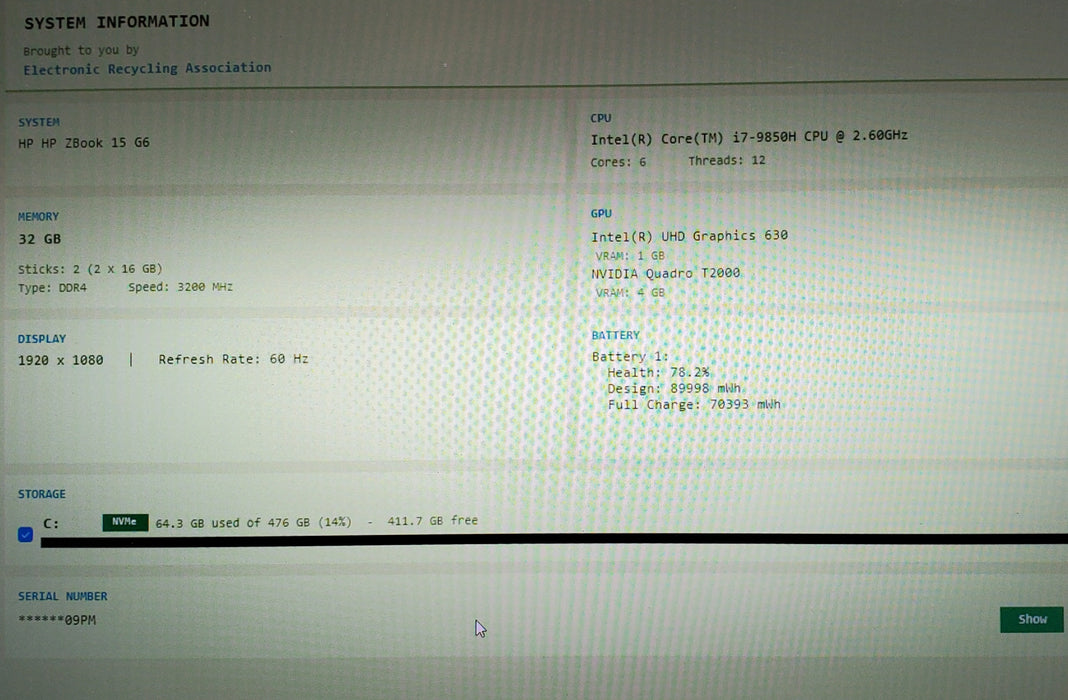Click the Show serial number button
Screen dimensions: 1068x700
point(1031,619)
